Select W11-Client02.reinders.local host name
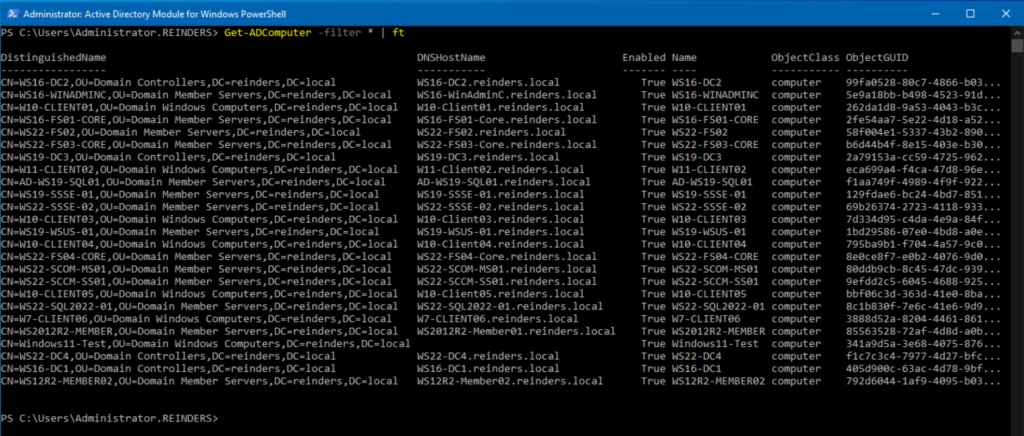This screenshot has height=436, width=1024. pyautogui.click(x=501, y=169)
